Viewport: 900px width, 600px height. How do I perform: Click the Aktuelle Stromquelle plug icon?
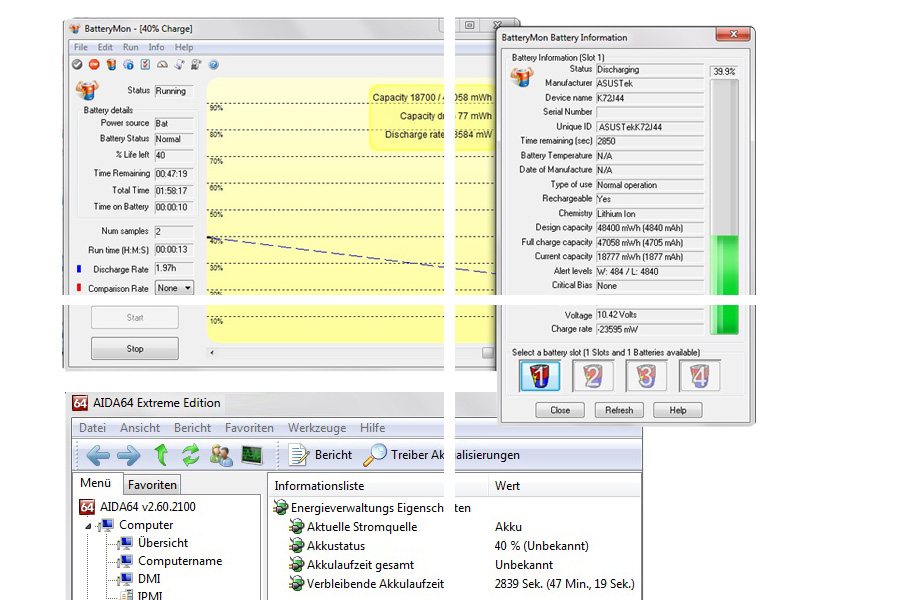tap(296, 527)
